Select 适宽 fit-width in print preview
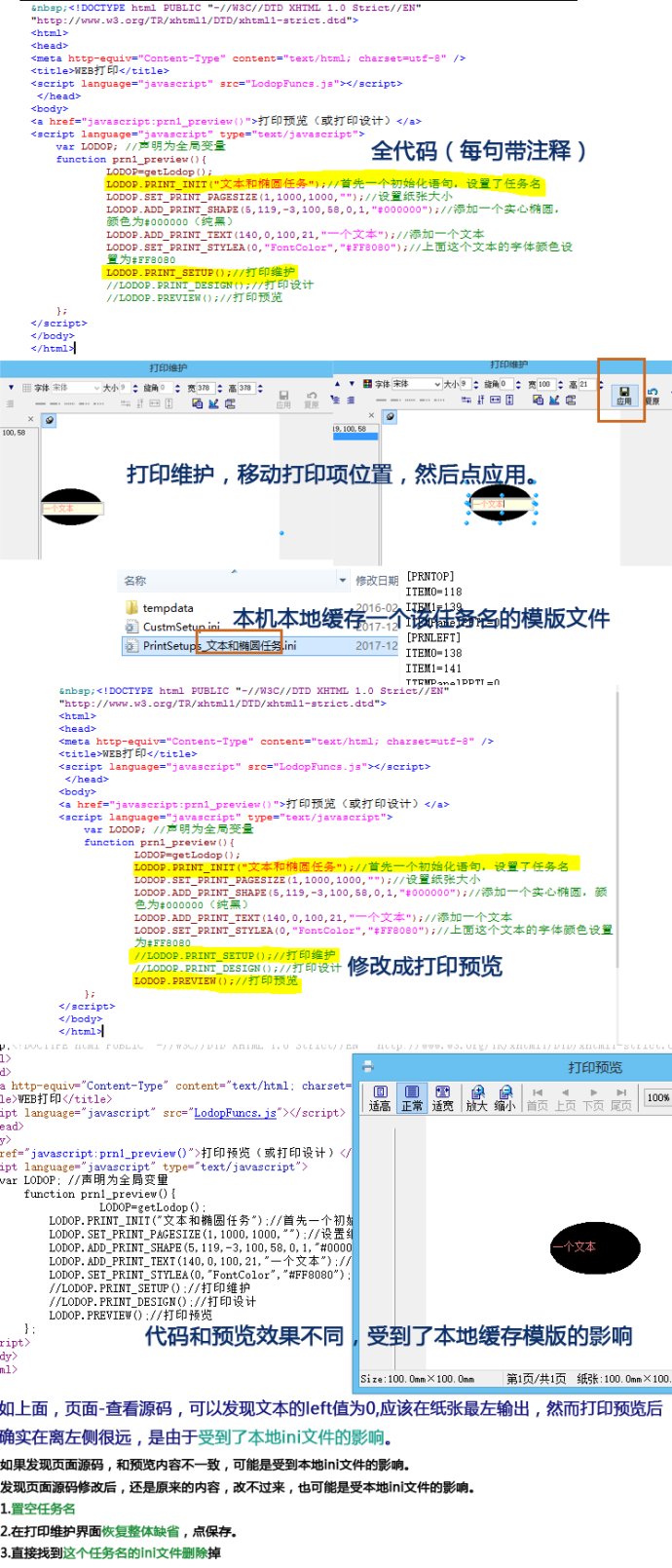 click(x=443, y=1097)
